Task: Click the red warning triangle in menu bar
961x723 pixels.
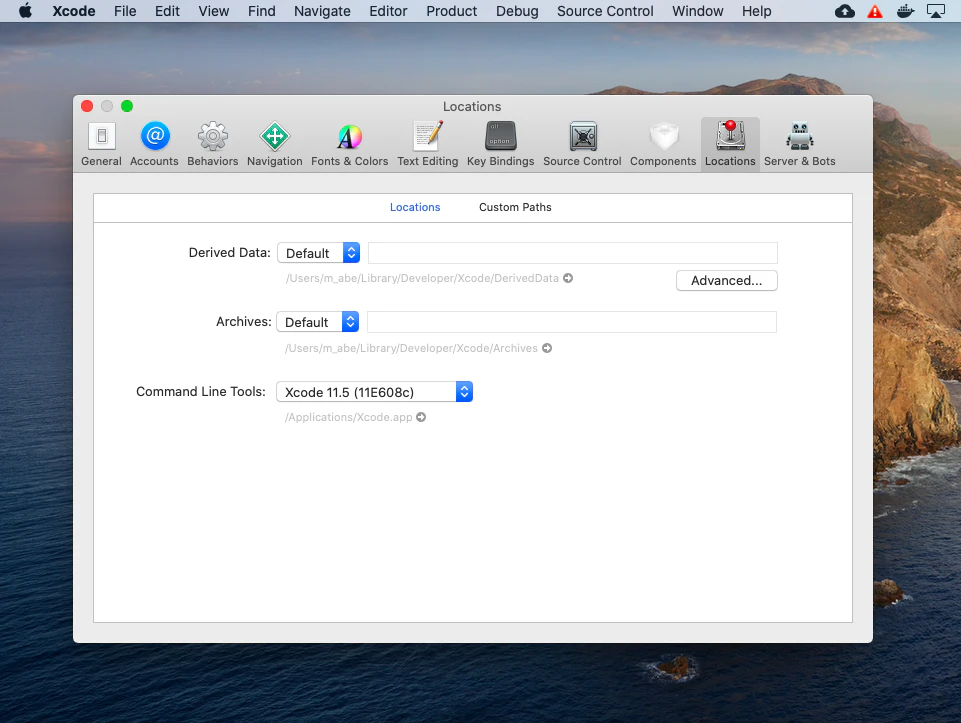Action: click(x=875, y=11)
